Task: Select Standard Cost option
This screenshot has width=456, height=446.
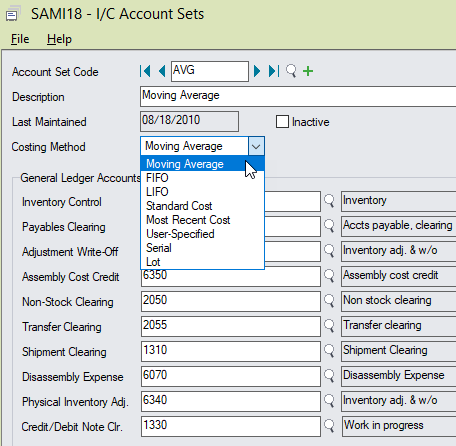Action: [x=202, y=206]
